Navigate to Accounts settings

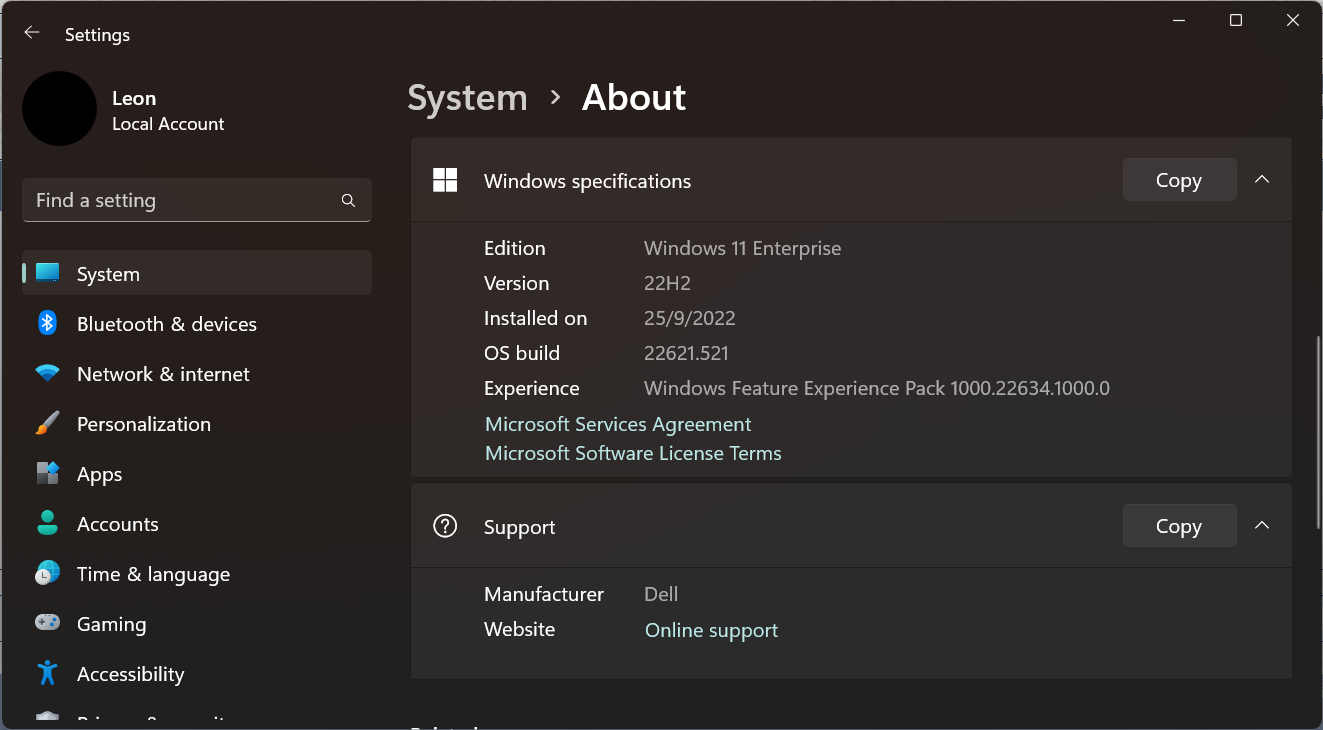[197, 523]
